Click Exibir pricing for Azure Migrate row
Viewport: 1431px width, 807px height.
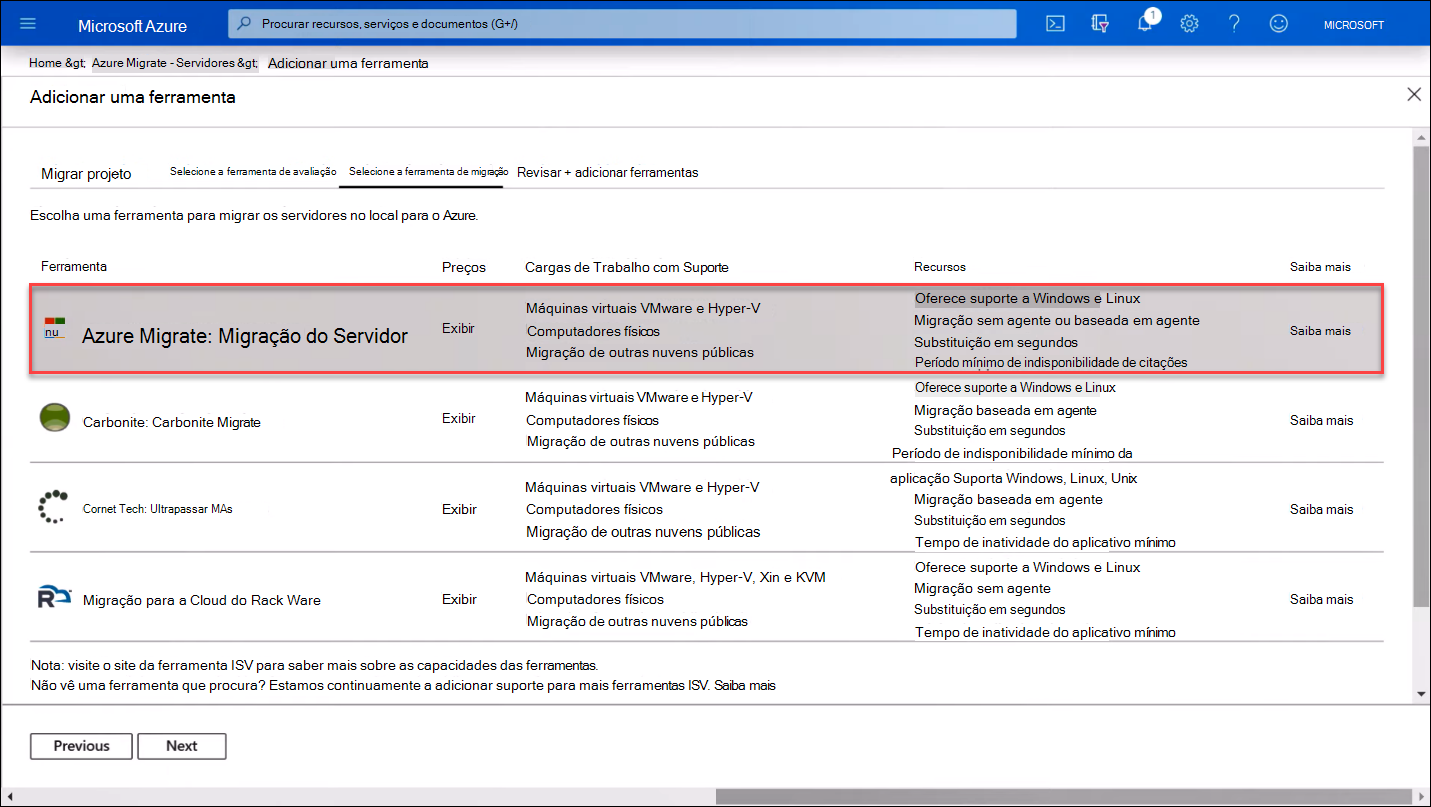[x=458, y=328]
